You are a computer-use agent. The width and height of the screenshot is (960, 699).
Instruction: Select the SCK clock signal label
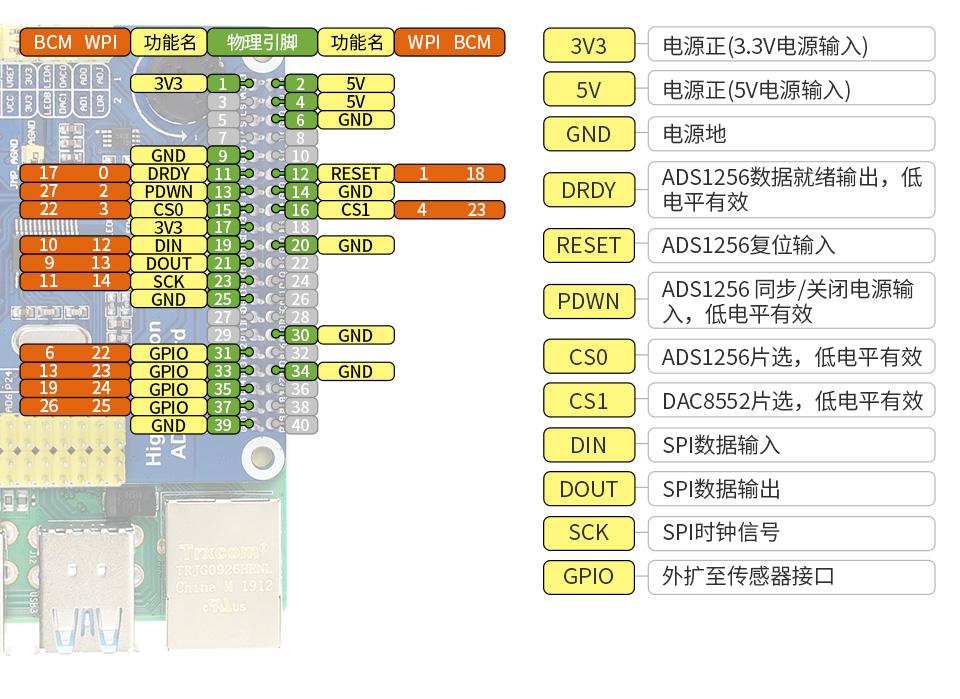coord(168,281)
